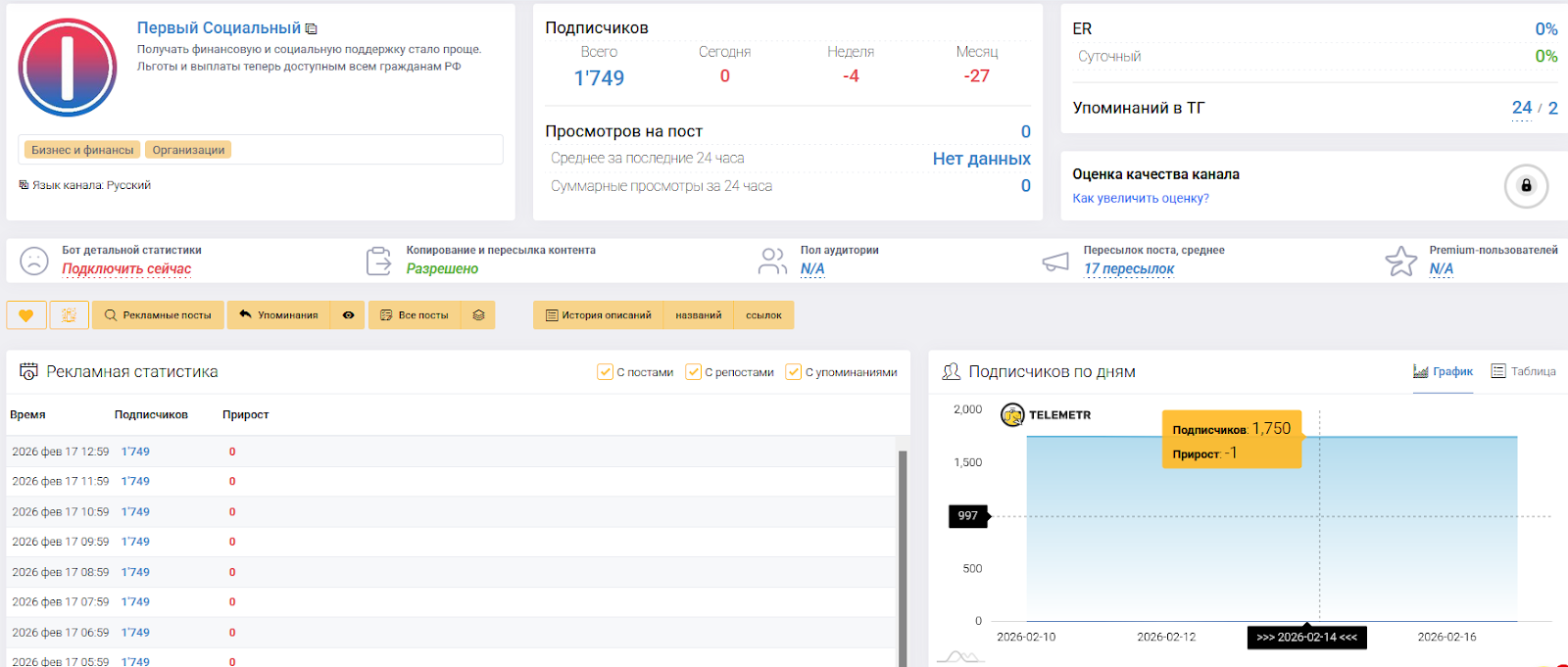Viewport: 1568px width, 667px height.
Task: Select the Организации category tag
Action: pos(188,150)
